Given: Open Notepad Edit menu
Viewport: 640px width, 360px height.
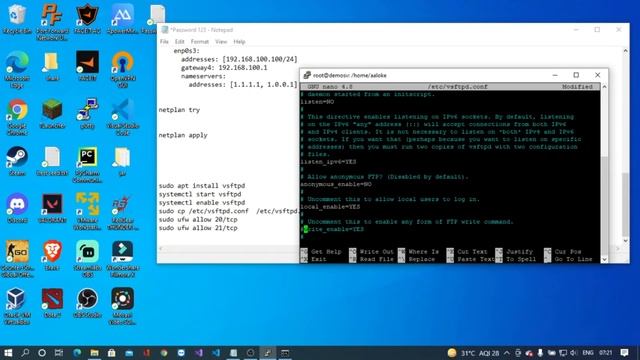Looking at the screenshot, I should coord(180,42).
